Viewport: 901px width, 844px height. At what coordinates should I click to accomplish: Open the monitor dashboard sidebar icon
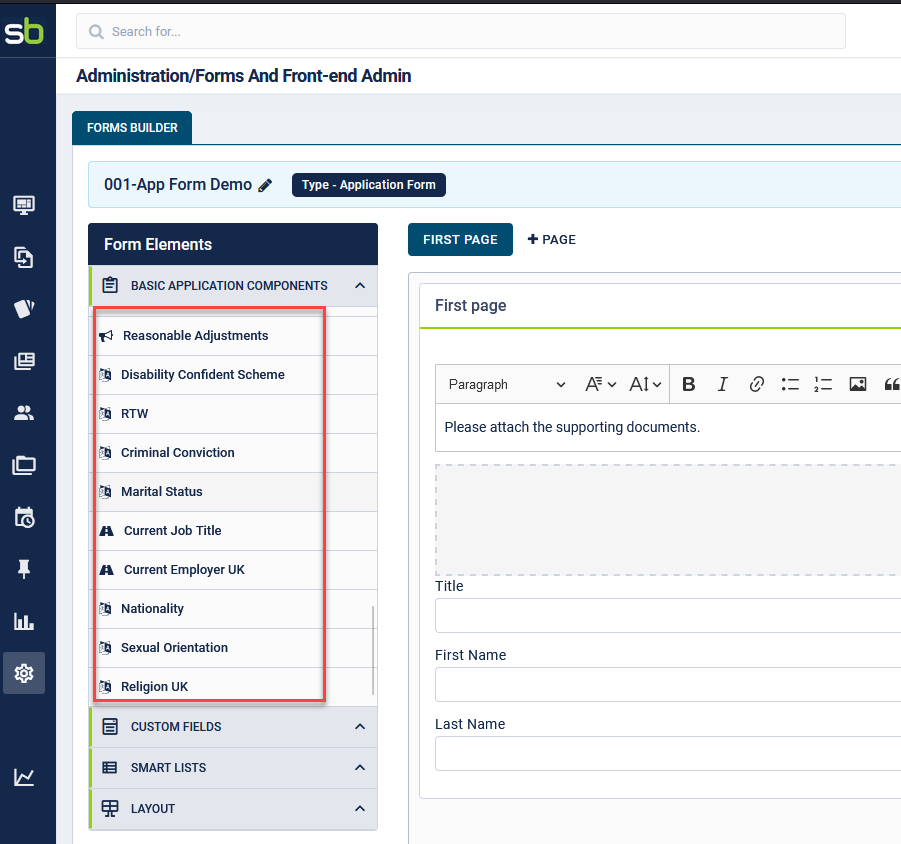pyautogui.click(x=24, y=205)
